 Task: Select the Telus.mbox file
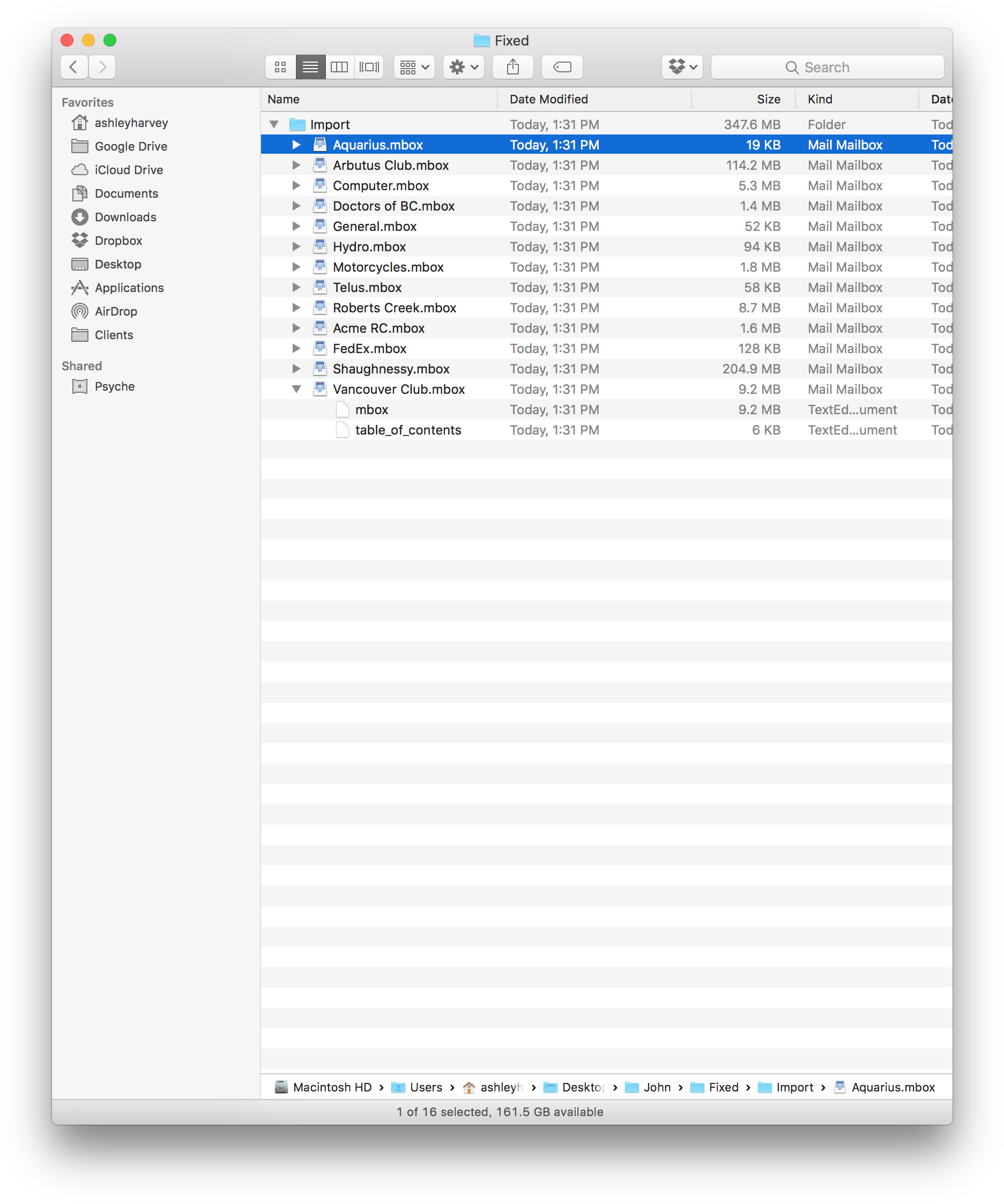click(x=606, y=287)
